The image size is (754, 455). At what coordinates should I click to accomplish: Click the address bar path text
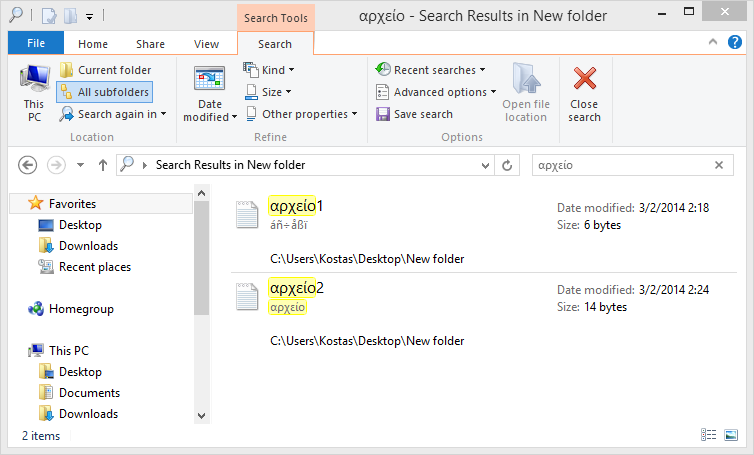pos(230,165)
